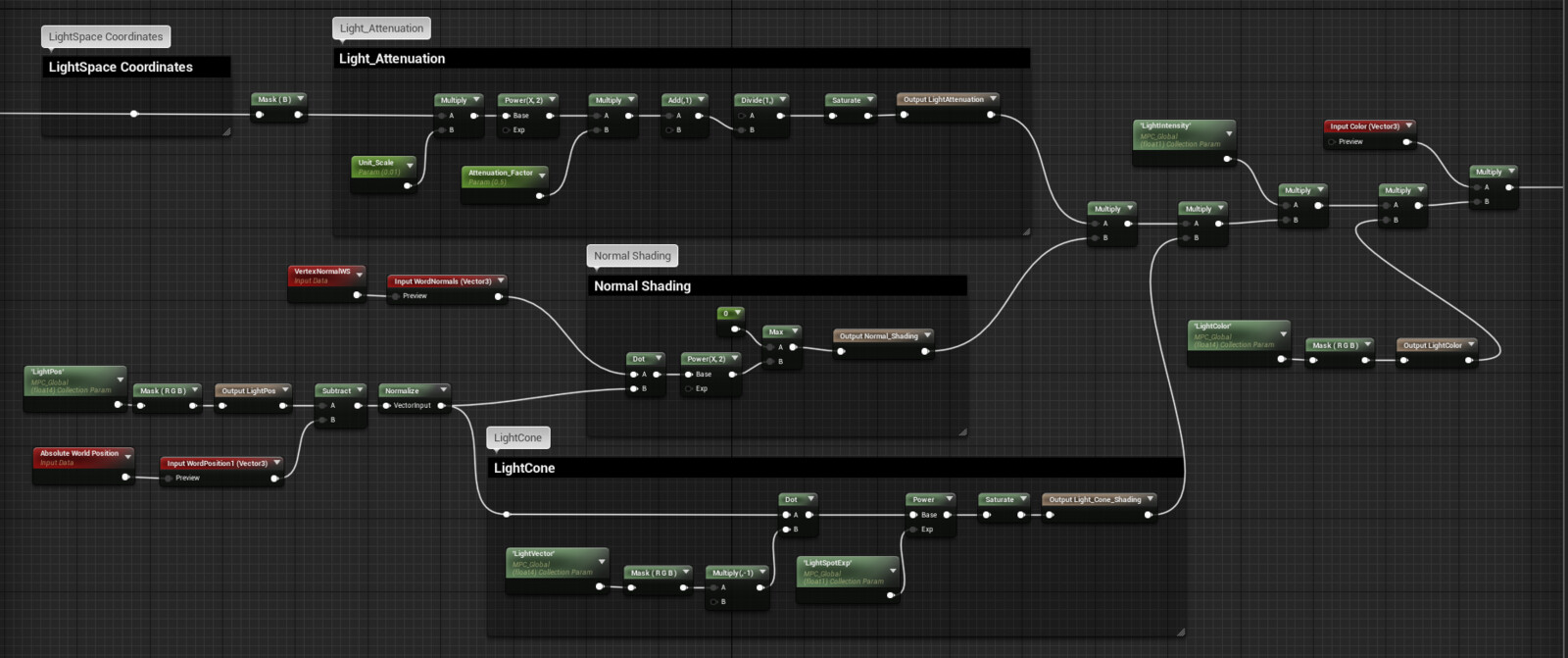Click the B input pin on Multiply(,-1)
This screenshot has width=1568, height=658.
coord(714,602)
